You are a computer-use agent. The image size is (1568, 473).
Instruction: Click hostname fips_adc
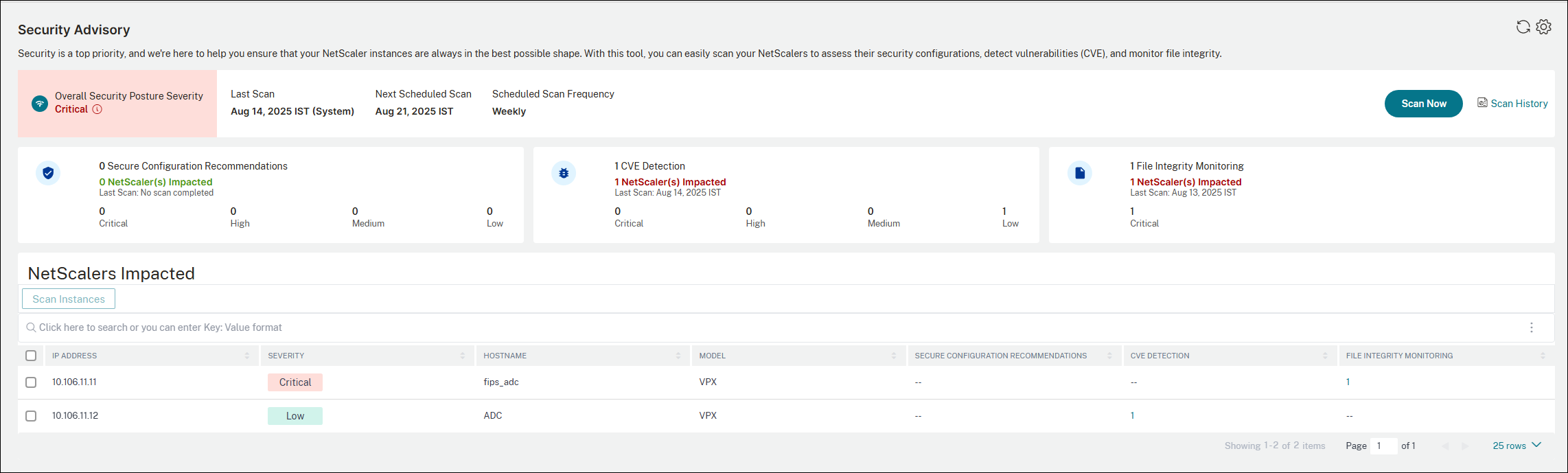click(501, 382)
